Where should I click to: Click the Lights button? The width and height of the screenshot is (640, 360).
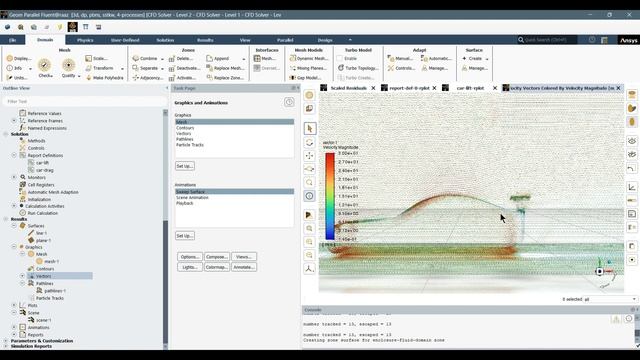click(x=190, y=267)
